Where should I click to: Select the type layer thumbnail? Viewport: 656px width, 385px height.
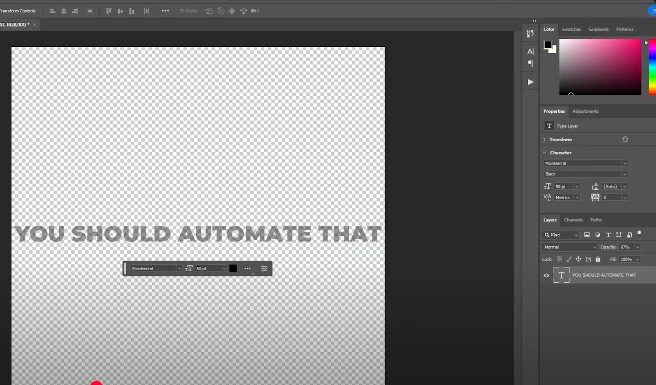click(561, 275)
